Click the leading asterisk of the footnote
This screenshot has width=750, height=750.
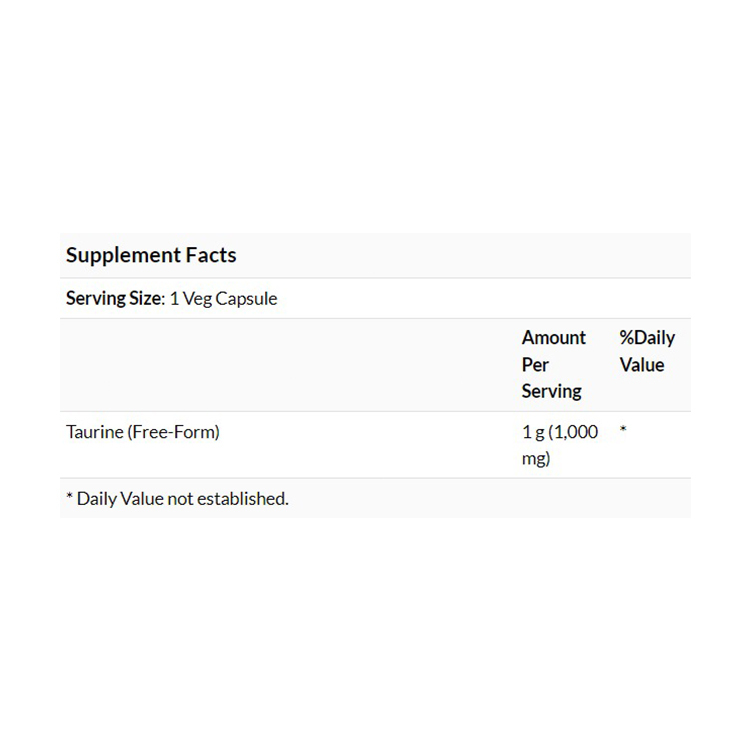(69, 498)
